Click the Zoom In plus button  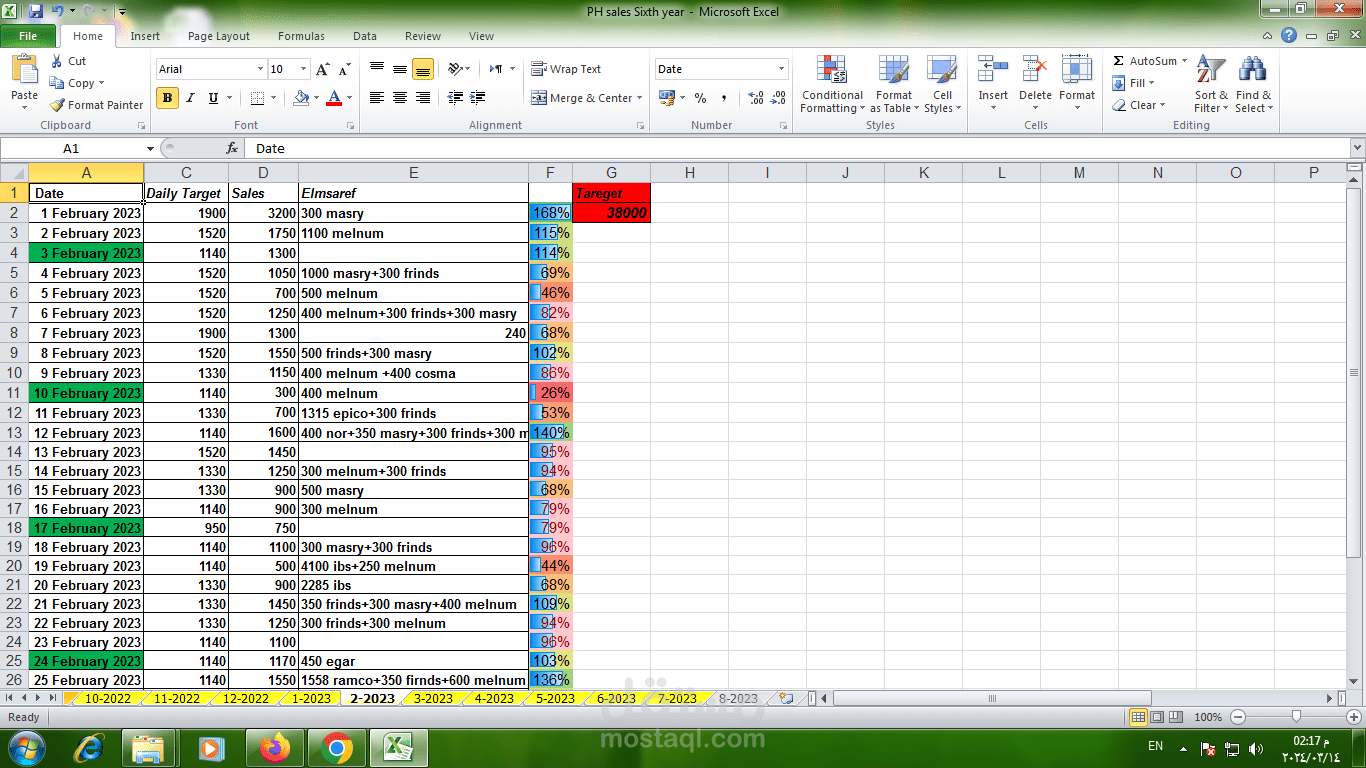(1353, 717)
